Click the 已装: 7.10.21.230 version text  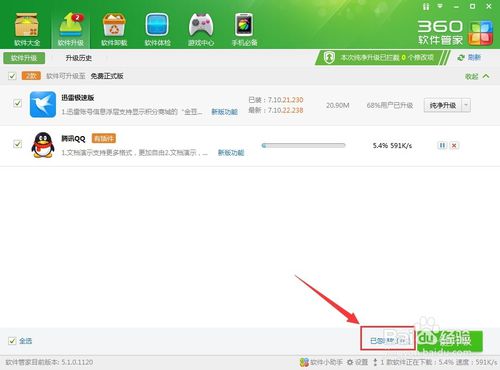(x=276, y=100)
